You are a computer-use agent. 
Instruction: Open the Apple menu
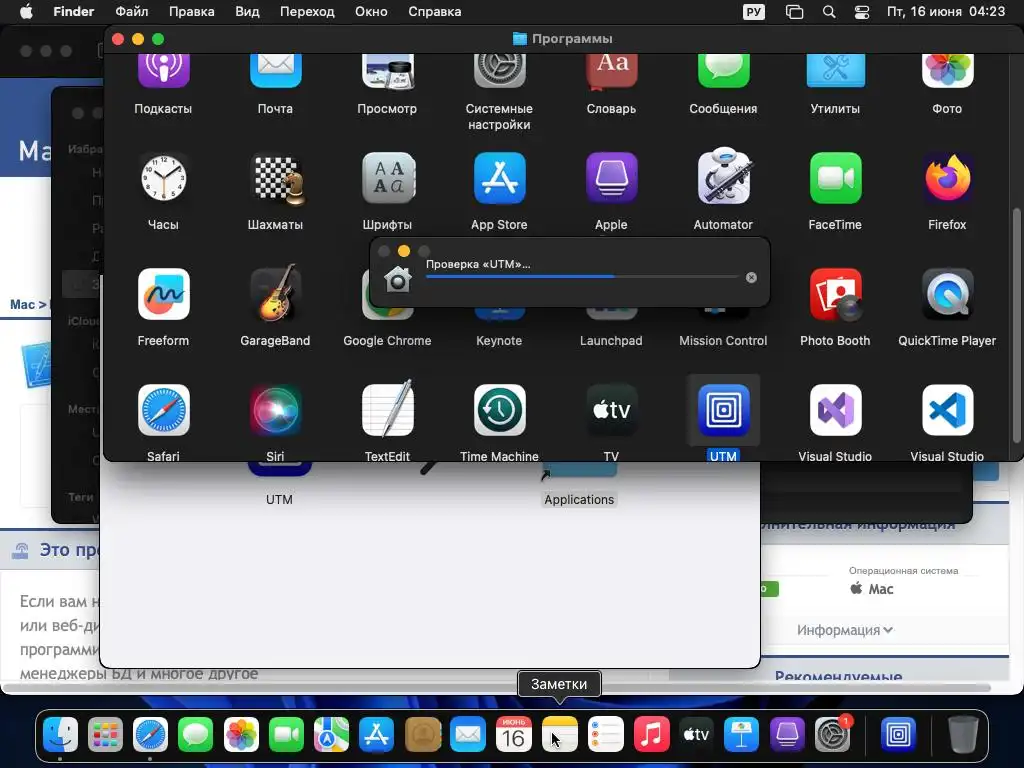[x=26, y=12]
